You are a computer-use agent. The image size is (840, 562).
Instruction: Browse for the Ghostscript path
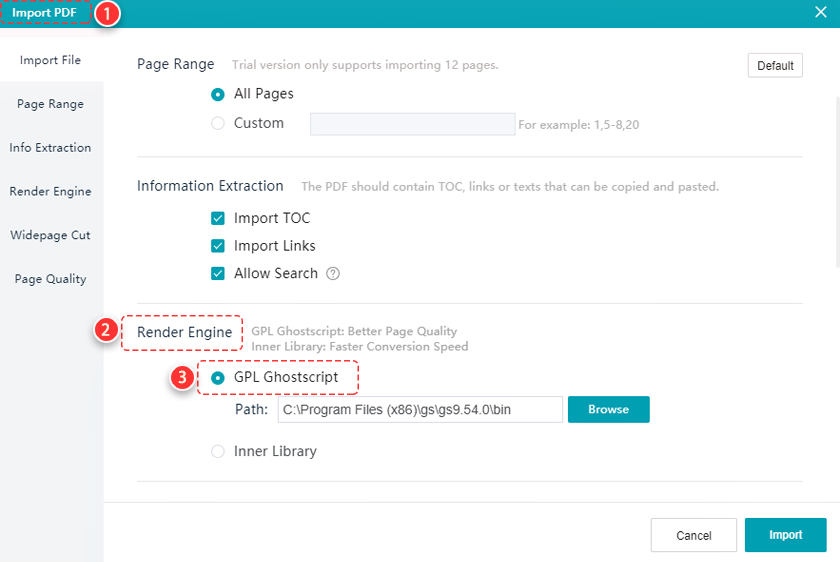[x=609, y=409]
